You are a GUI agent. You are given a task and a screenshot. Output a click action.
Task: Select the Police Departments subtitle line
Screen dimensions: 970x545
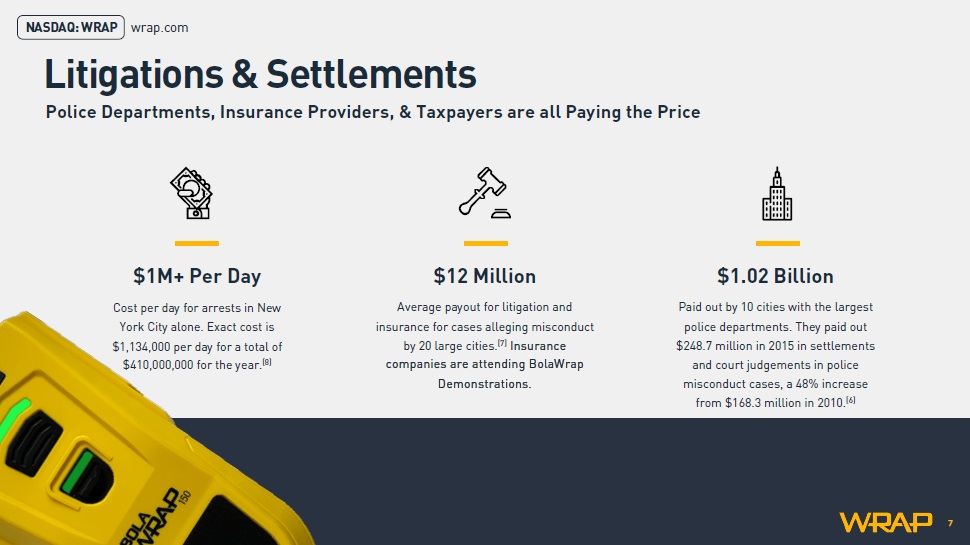coord(373,112)
